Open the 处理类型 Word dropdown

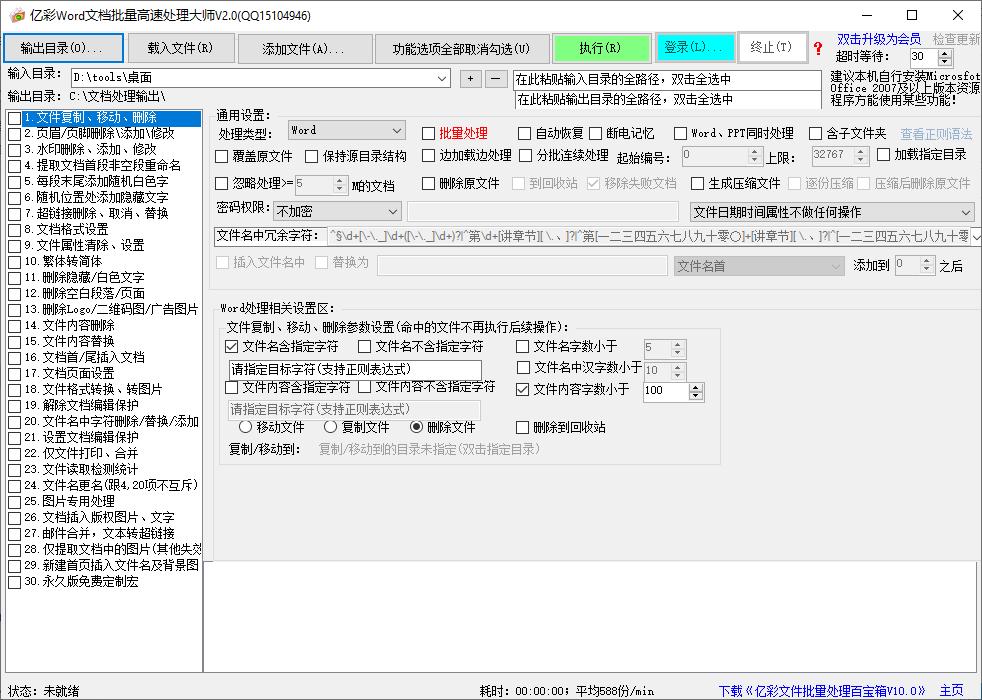(396, 131)
